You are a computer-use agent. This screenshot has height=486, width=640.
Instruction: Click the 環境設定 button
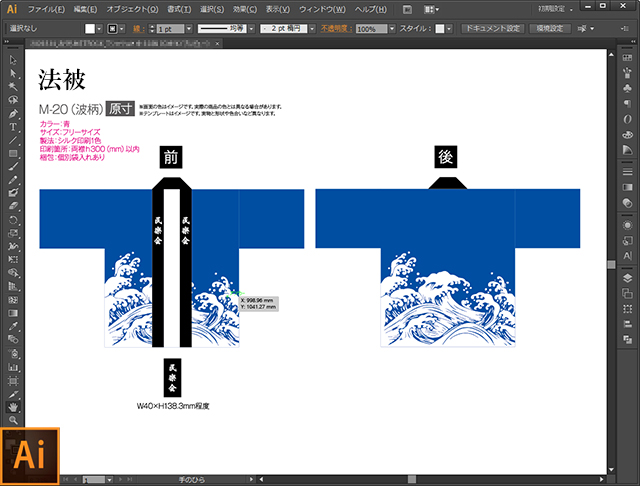[x=549, y=29]
